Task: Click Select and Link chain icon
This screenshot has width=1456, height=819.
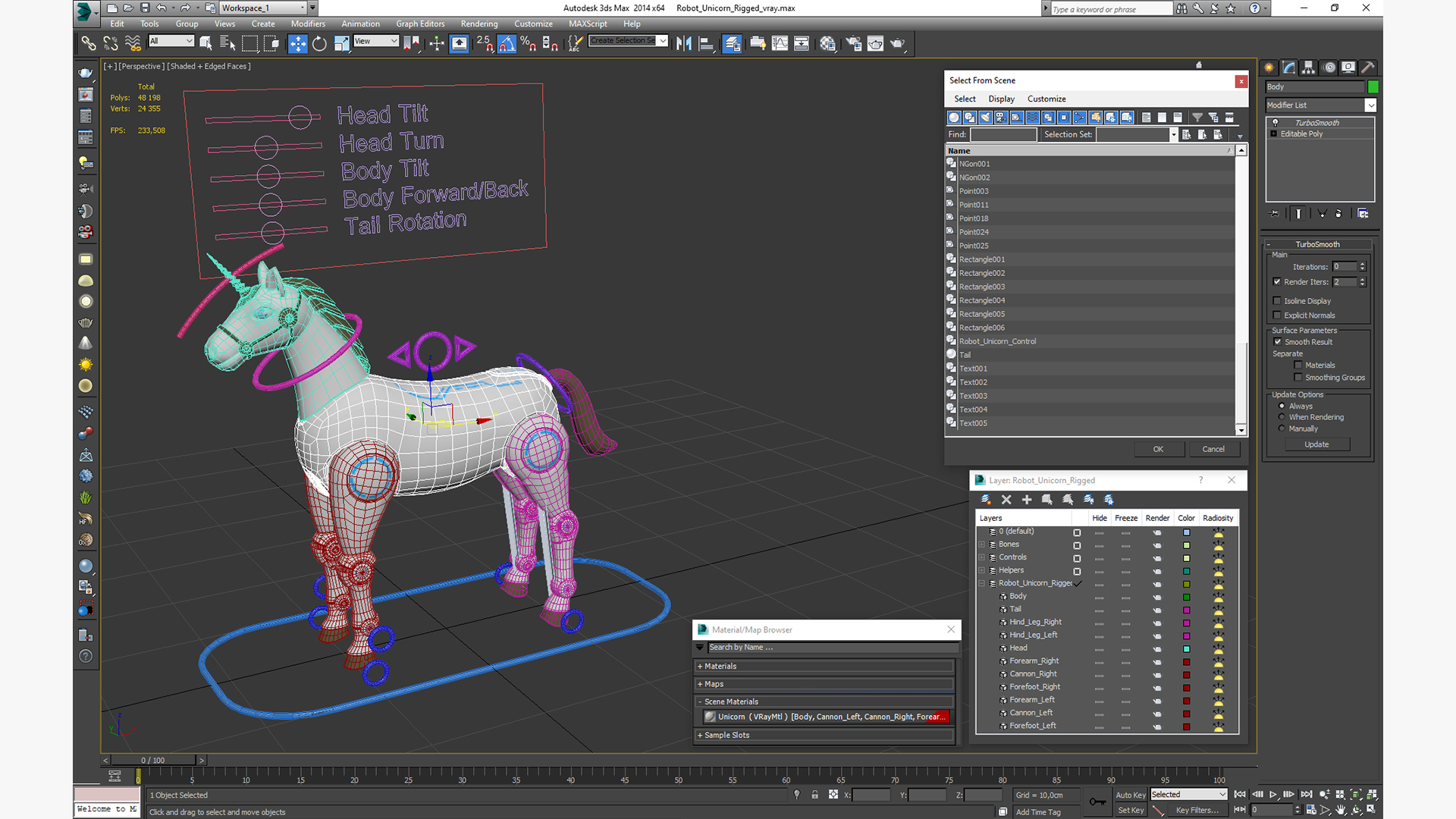Action: tap(89, 44)
